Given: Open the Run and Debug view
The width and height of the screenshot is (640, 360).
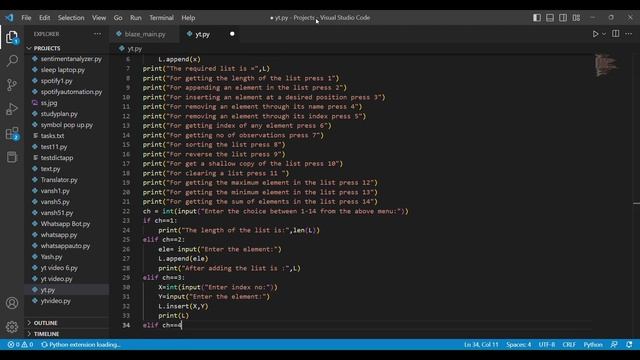Looking at the screenshot, I should point(12,109).
